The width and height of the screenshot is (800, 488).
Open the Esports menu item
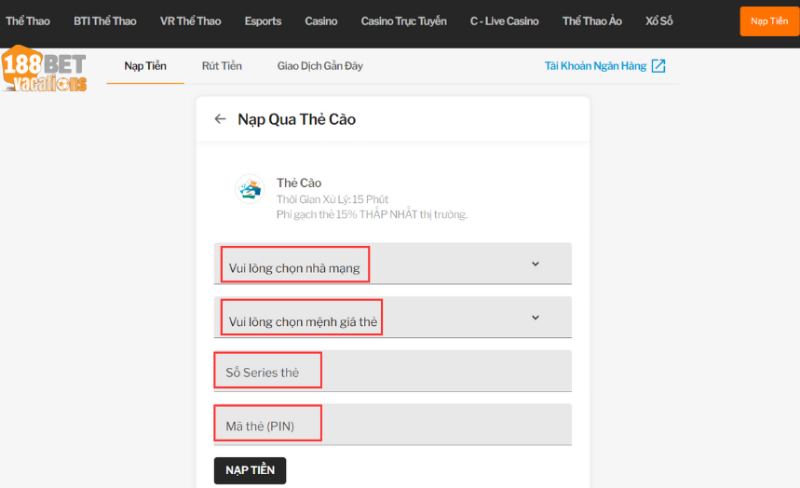click(x=263, y=21)
